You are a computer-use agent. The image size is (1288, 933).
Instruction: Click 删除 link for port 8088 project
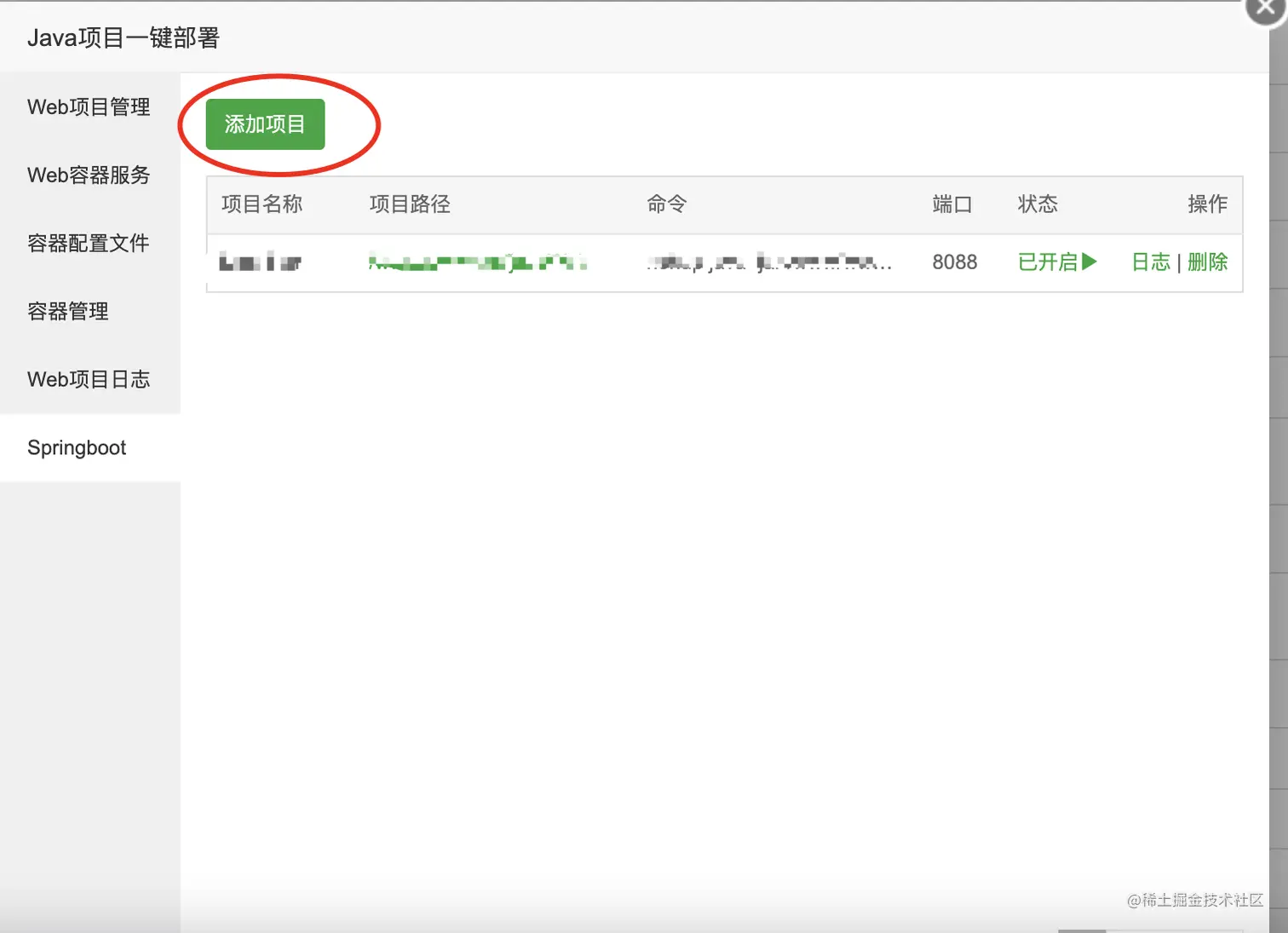(x=1208, y=262)
